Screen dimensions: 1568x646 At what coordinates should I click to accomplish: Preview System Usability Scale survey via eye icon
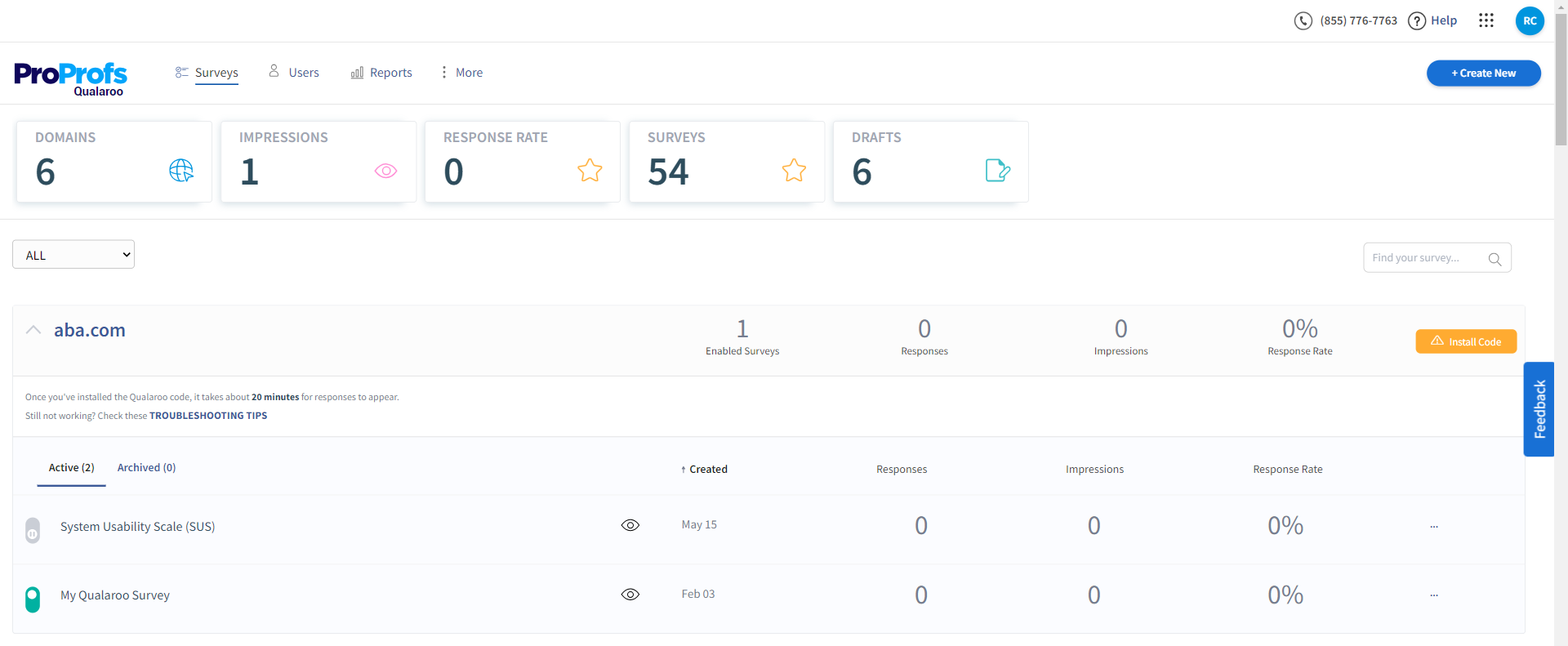click(x=630, y=525)
